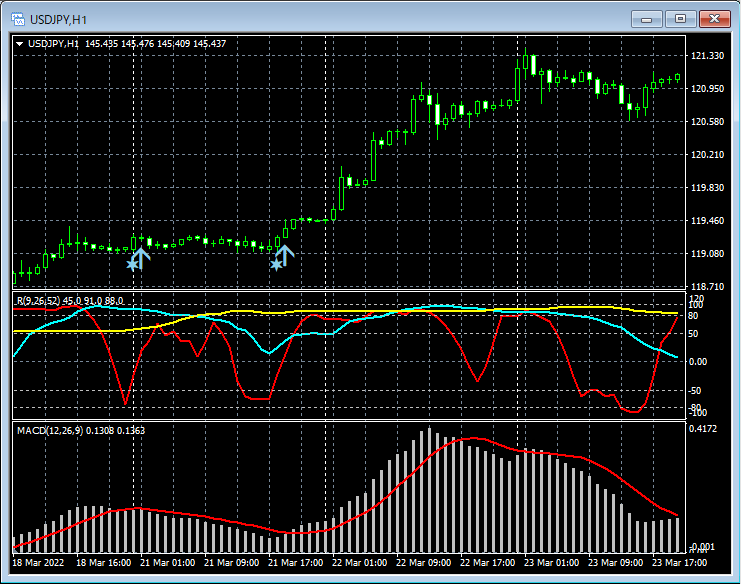Select the second blue up arrow signal
Viewport: 742px width, 584px height.
point(286,256)
